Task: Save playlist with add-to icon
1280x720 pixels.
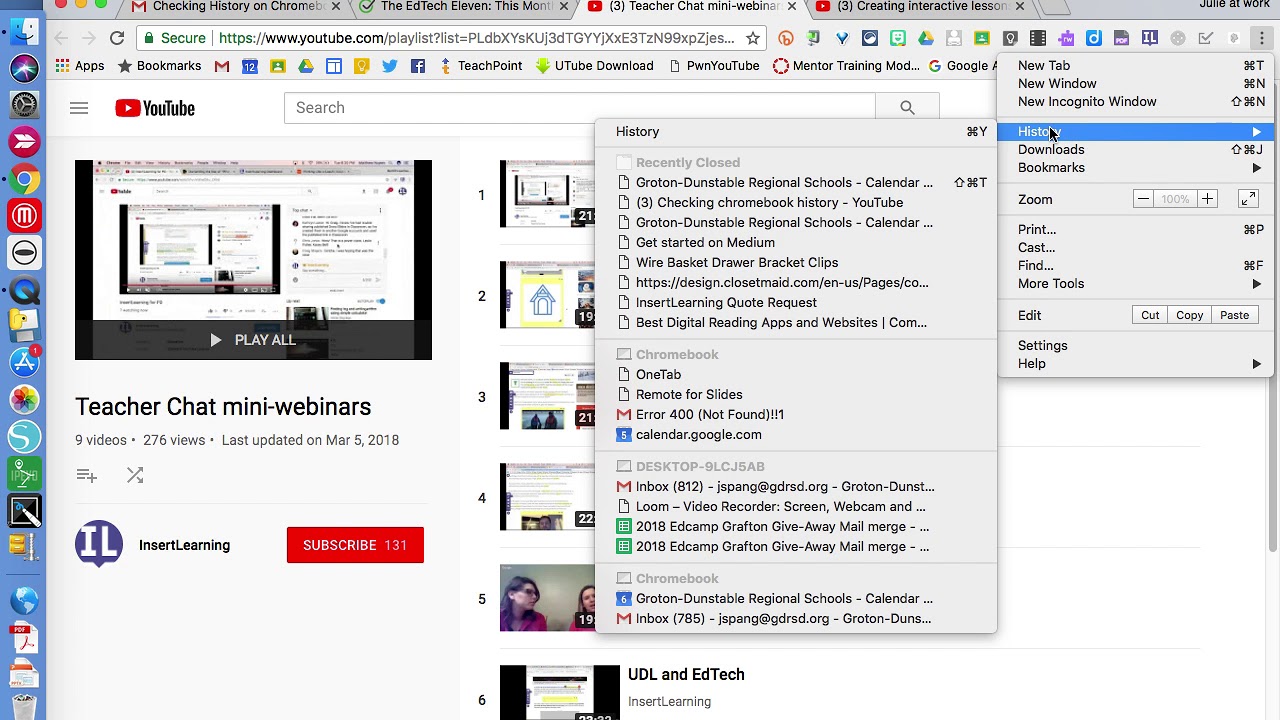Action: click(87, 476)
